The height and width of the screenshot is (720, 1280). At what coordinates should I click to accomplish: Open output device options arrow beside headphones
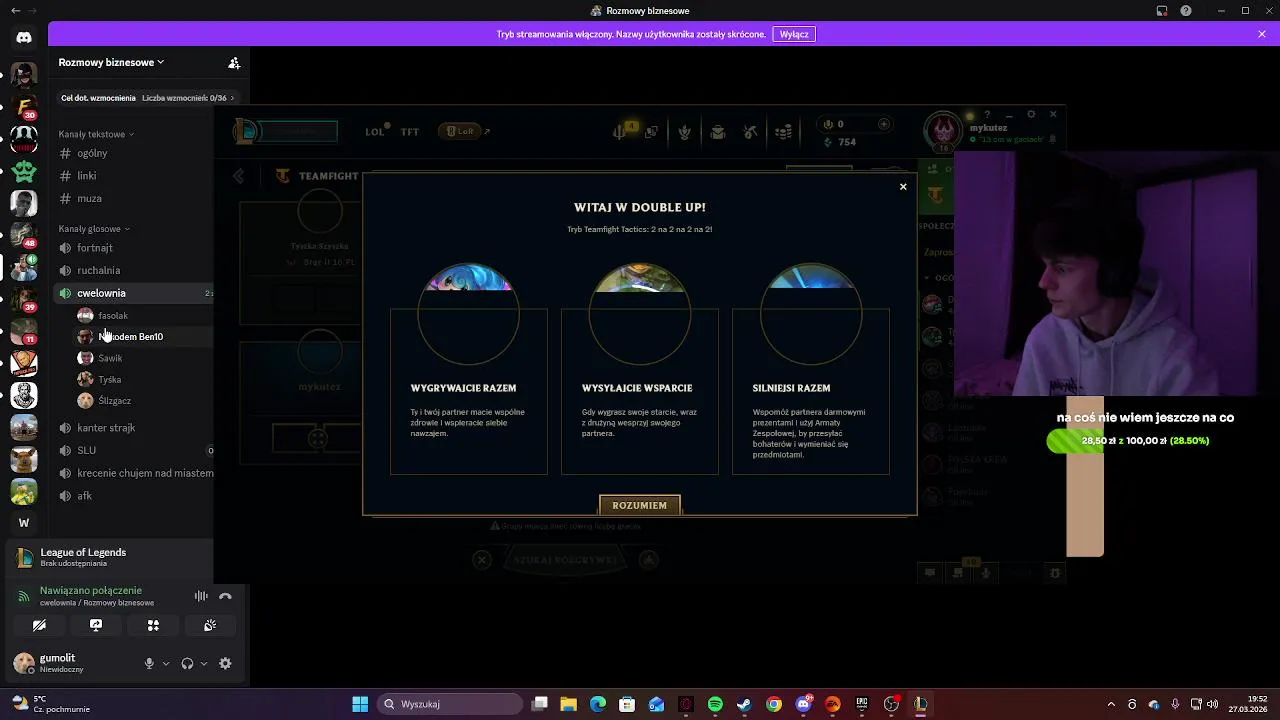204,663
